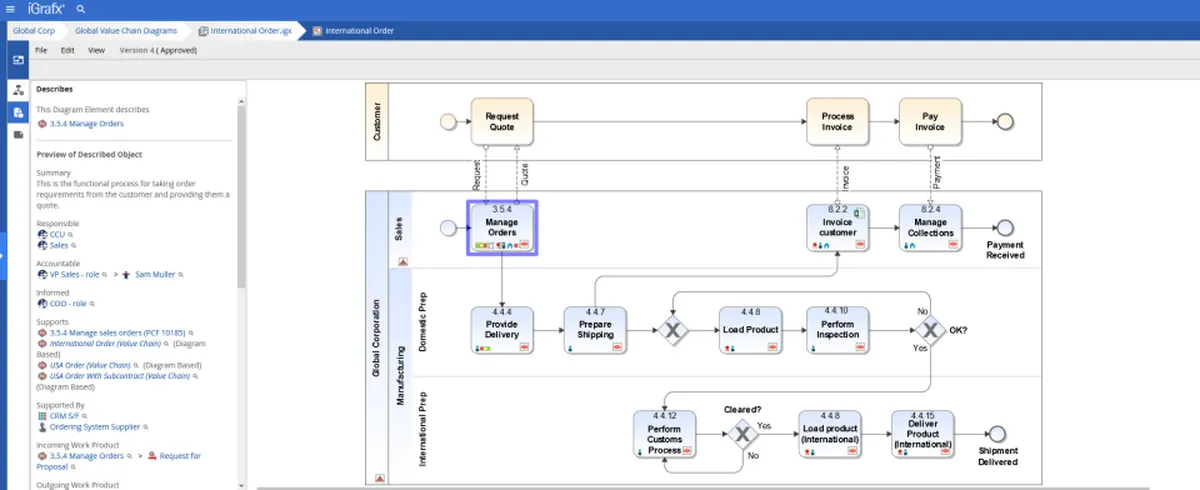Collapse the Sales lane red triangle
This screenshot has height=490, width=1200.
(x=403, y=261)
